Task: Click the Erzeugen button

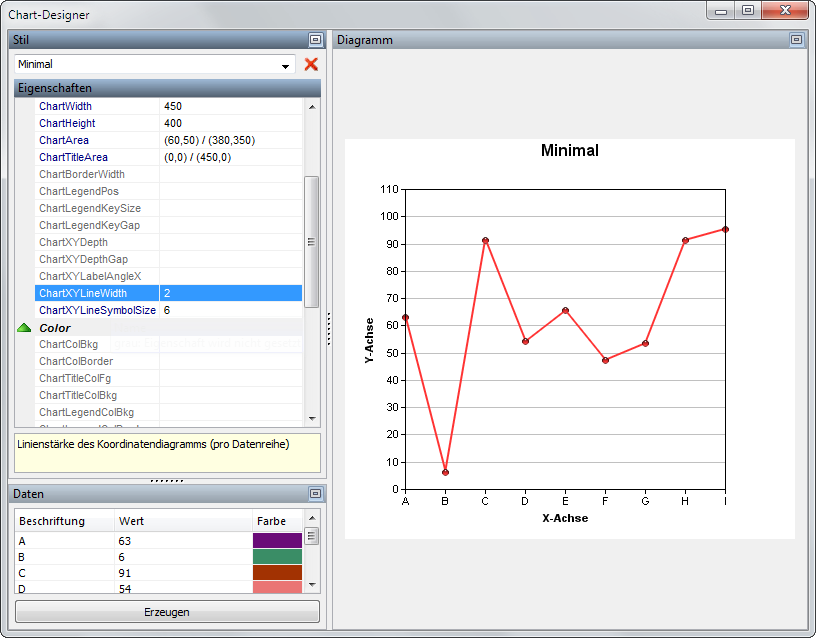Action: [167, 612]
